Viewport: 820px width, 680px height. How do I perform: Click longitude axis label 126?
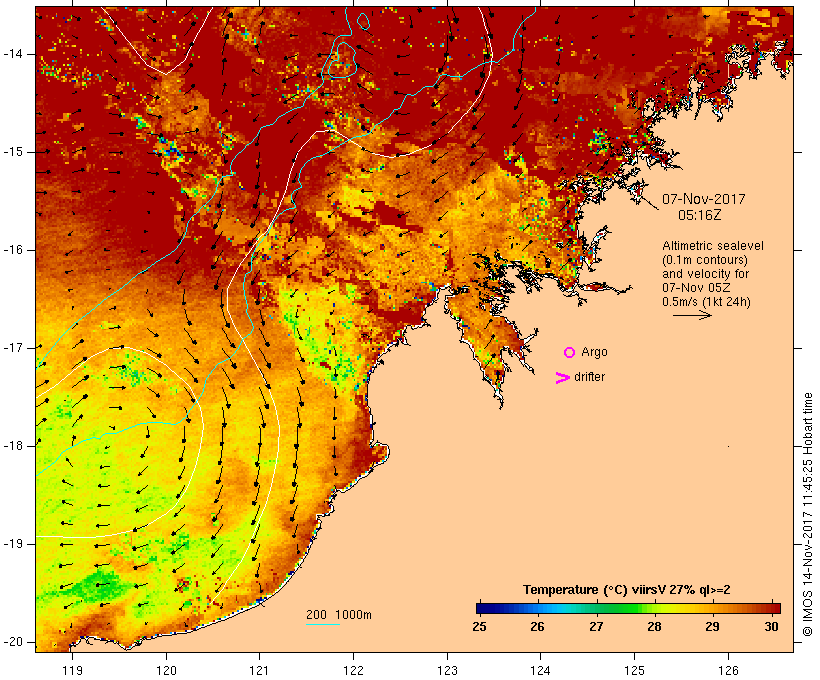(728, 671)
